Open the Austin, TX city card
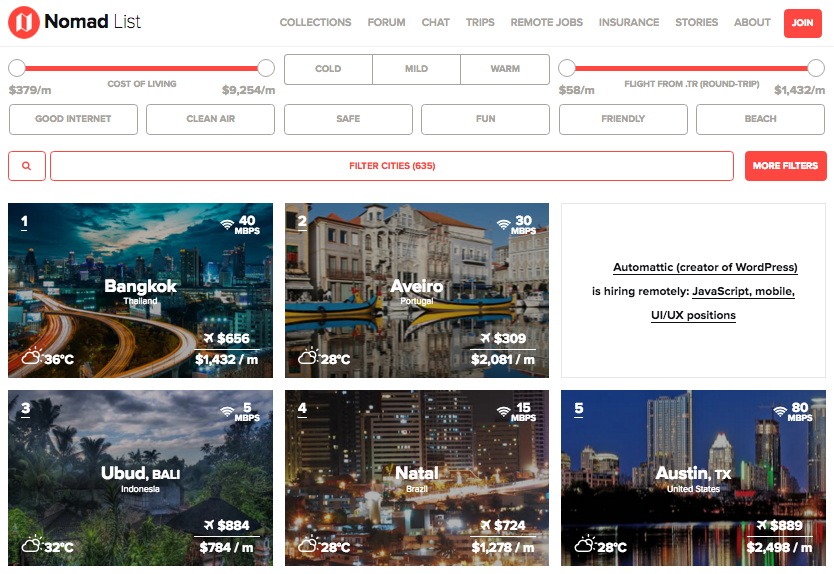 pos(693,477)
